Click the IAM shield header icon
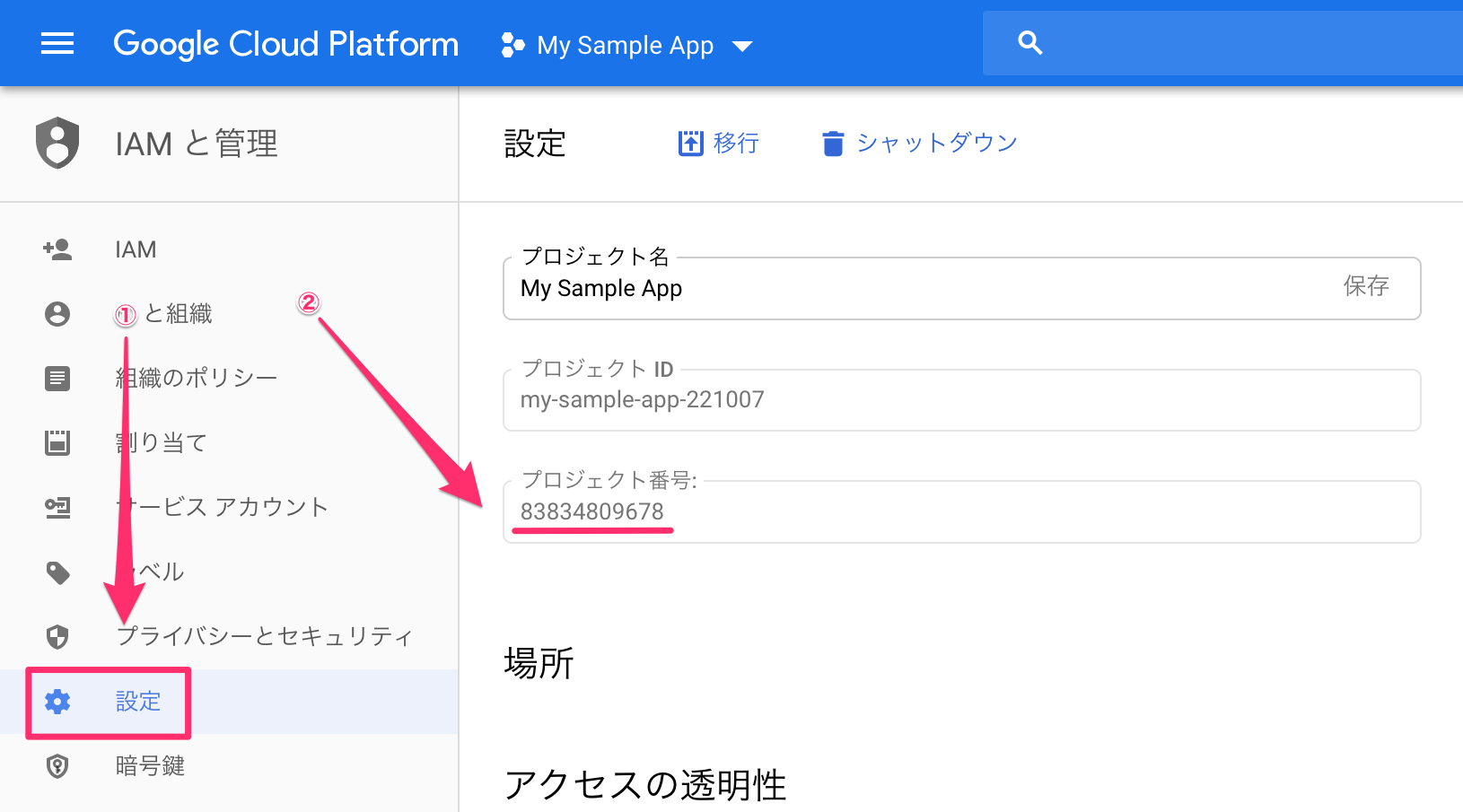The height and width of the screenshot is (812, 1463). pyautogui.click(x=57, y=143)
